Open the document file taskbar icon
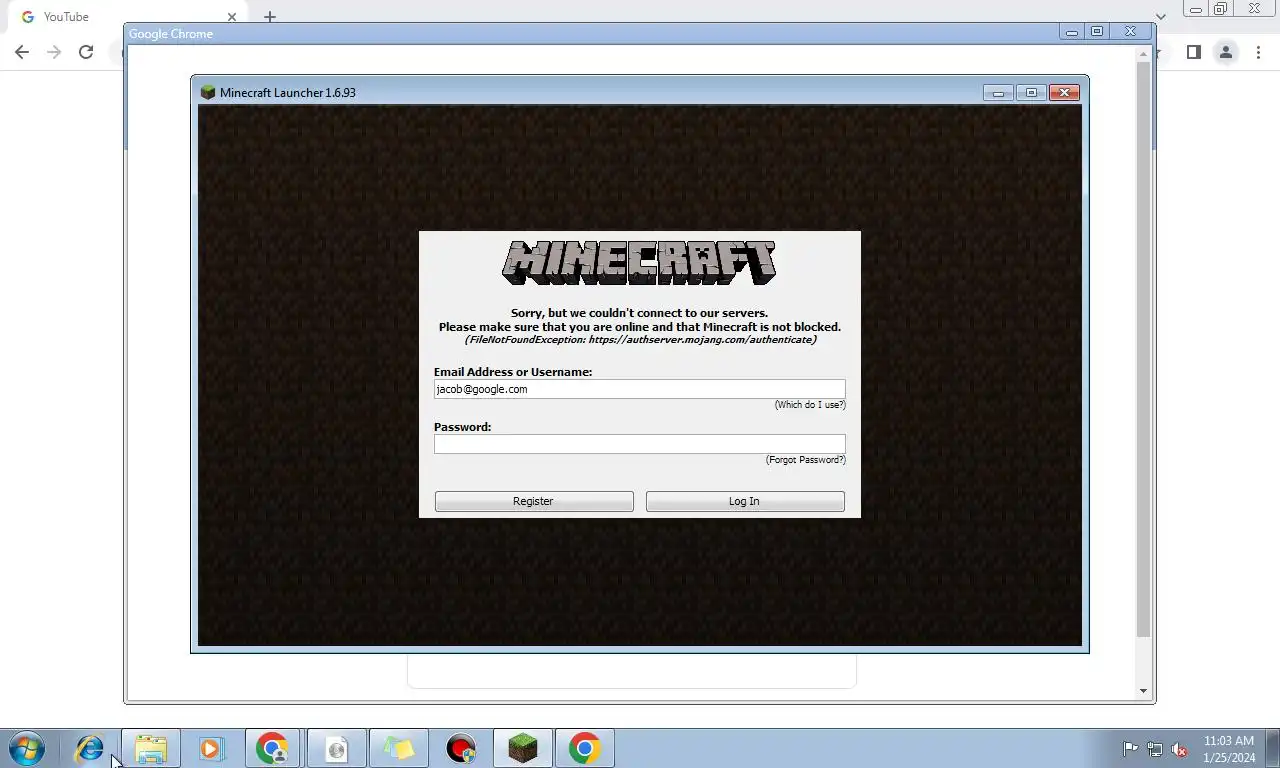Image resolution: width=1280 pixels, height=768 pixels. [x=336, y=748]
